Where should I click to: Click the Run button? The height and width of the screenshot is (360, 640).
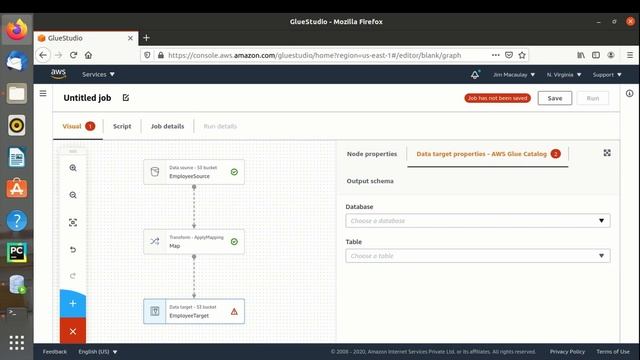593,98
